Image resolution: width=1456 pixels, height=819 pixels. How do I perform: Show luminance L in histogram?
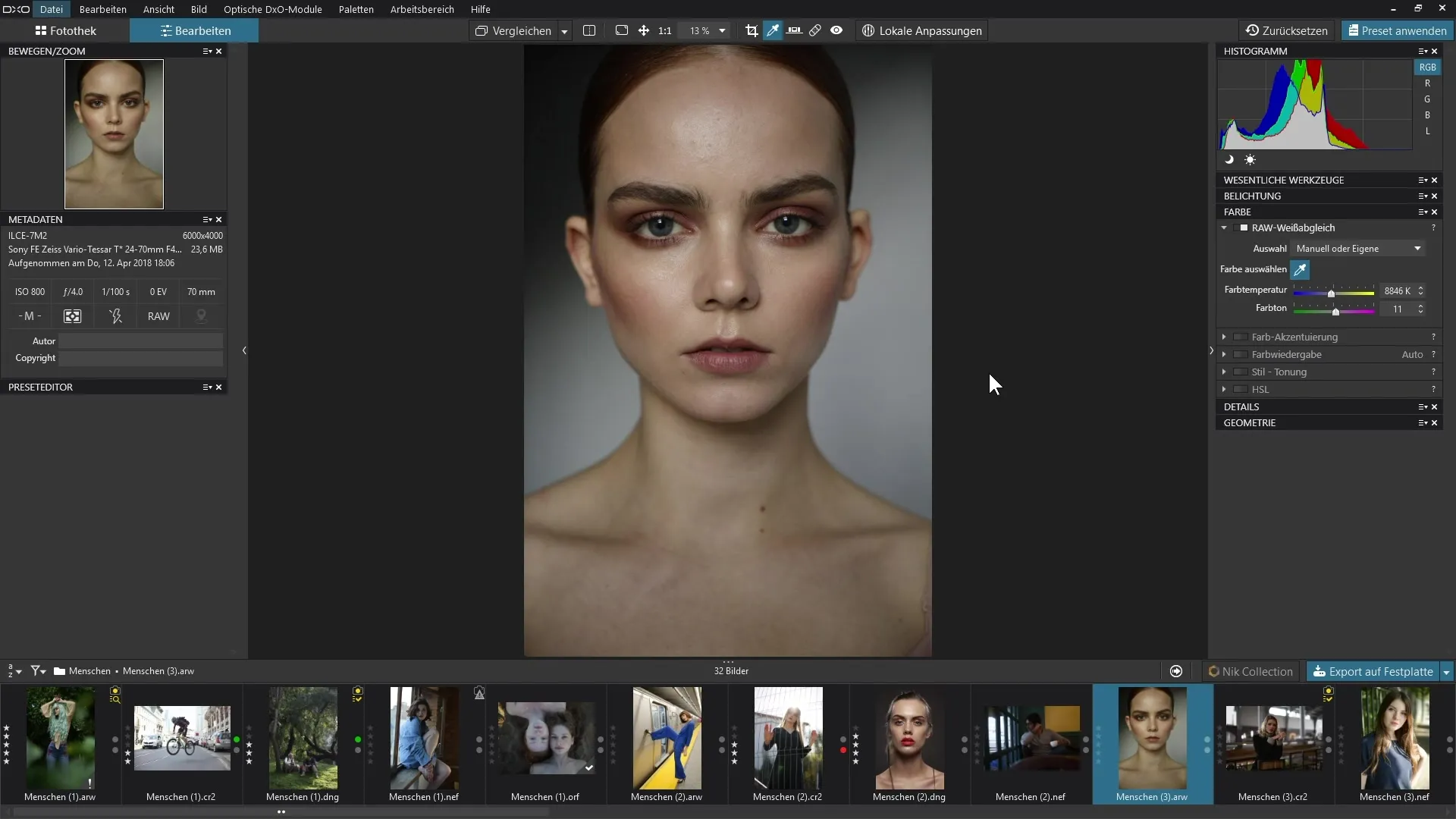click(x=1427, y=131)
